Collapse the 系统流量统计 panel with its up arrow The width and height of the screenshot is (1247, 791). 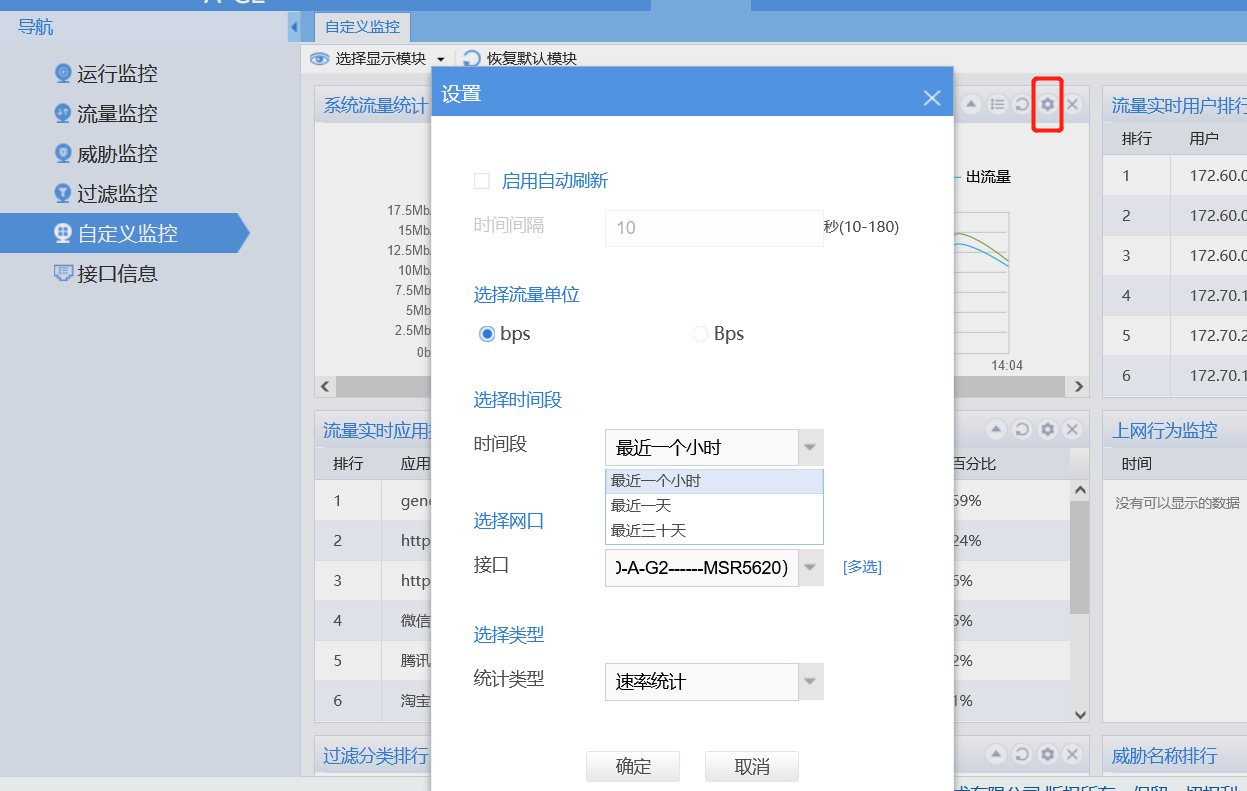(972, 104)
